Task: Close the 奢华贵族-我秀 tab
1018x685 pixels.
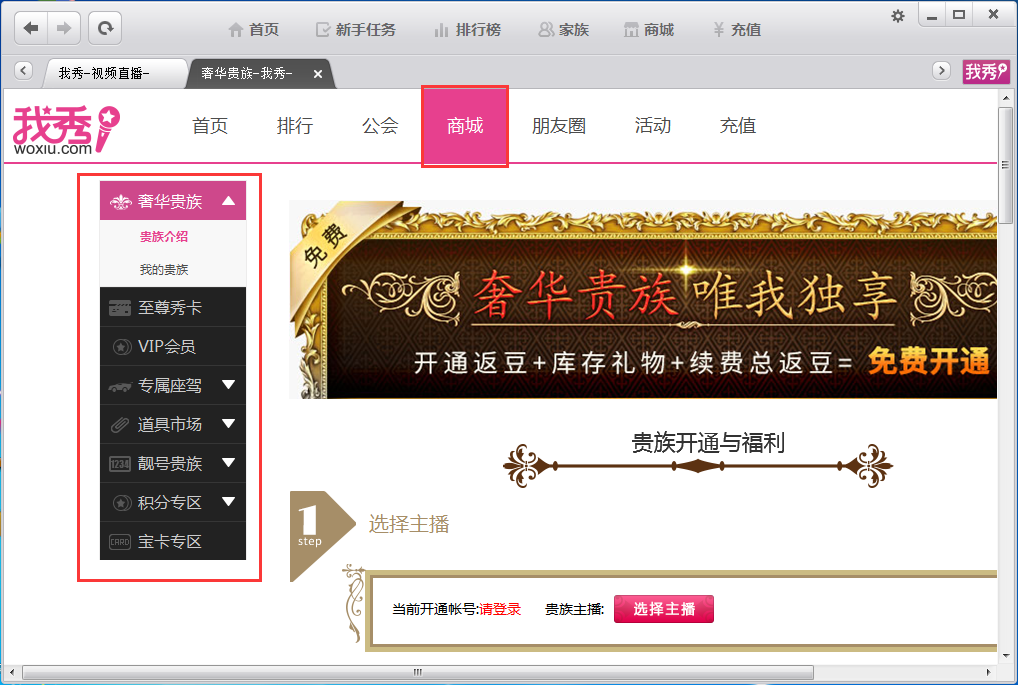Action: tap(318, 74)
